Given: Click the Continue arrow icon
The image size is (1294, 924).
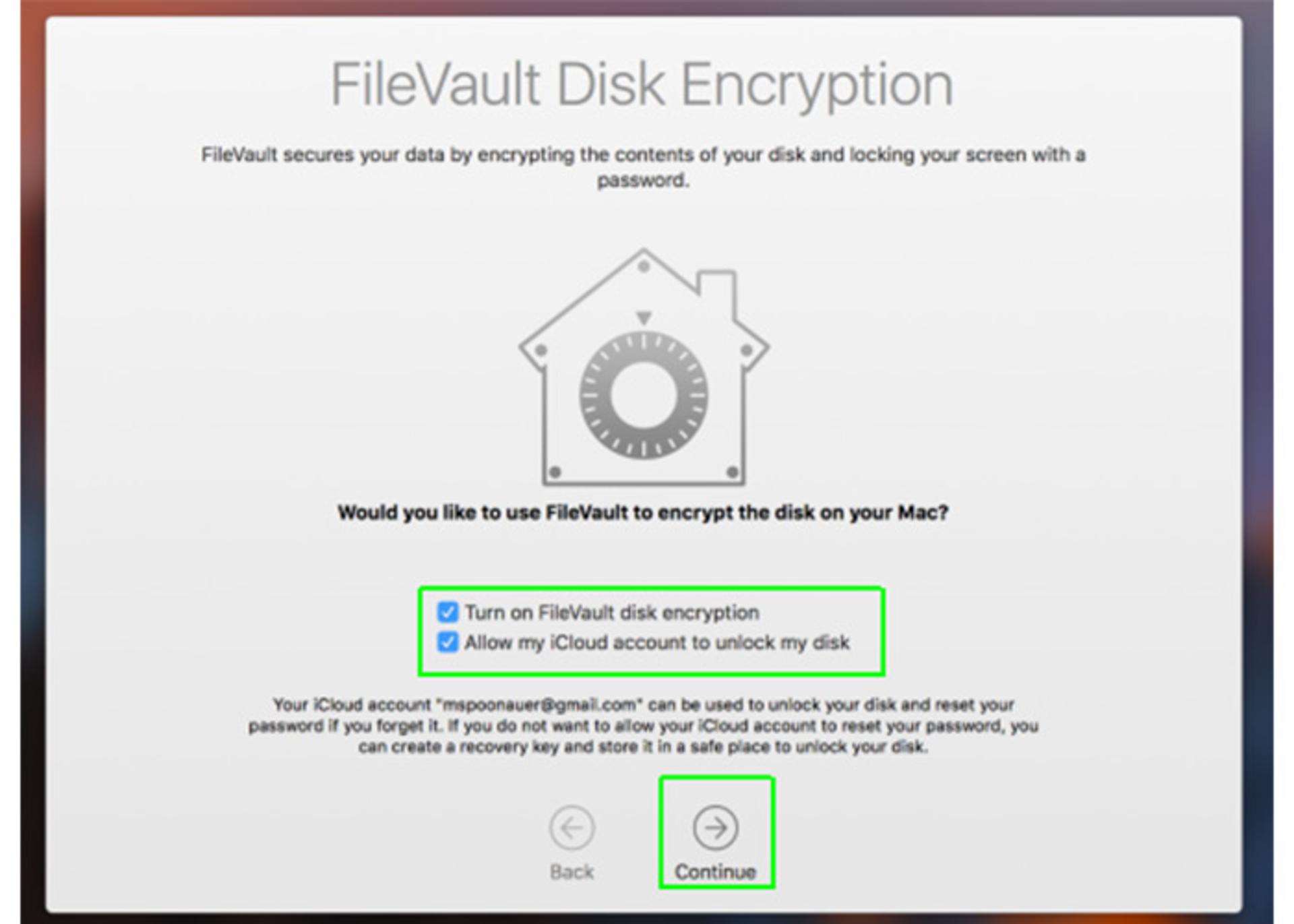Looking at the screenshot, I should point(715,827).
